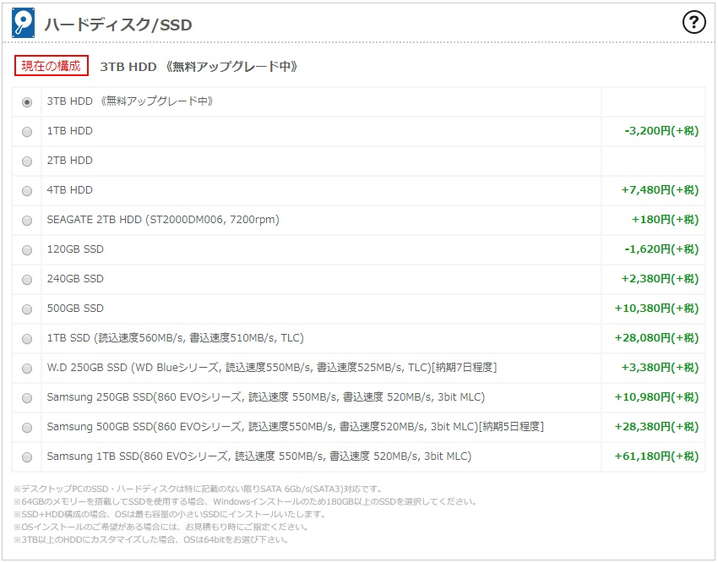The height and width of the screenshot is (563, 718).
Task: Open the help question mark icon
Action: point(694,22)
